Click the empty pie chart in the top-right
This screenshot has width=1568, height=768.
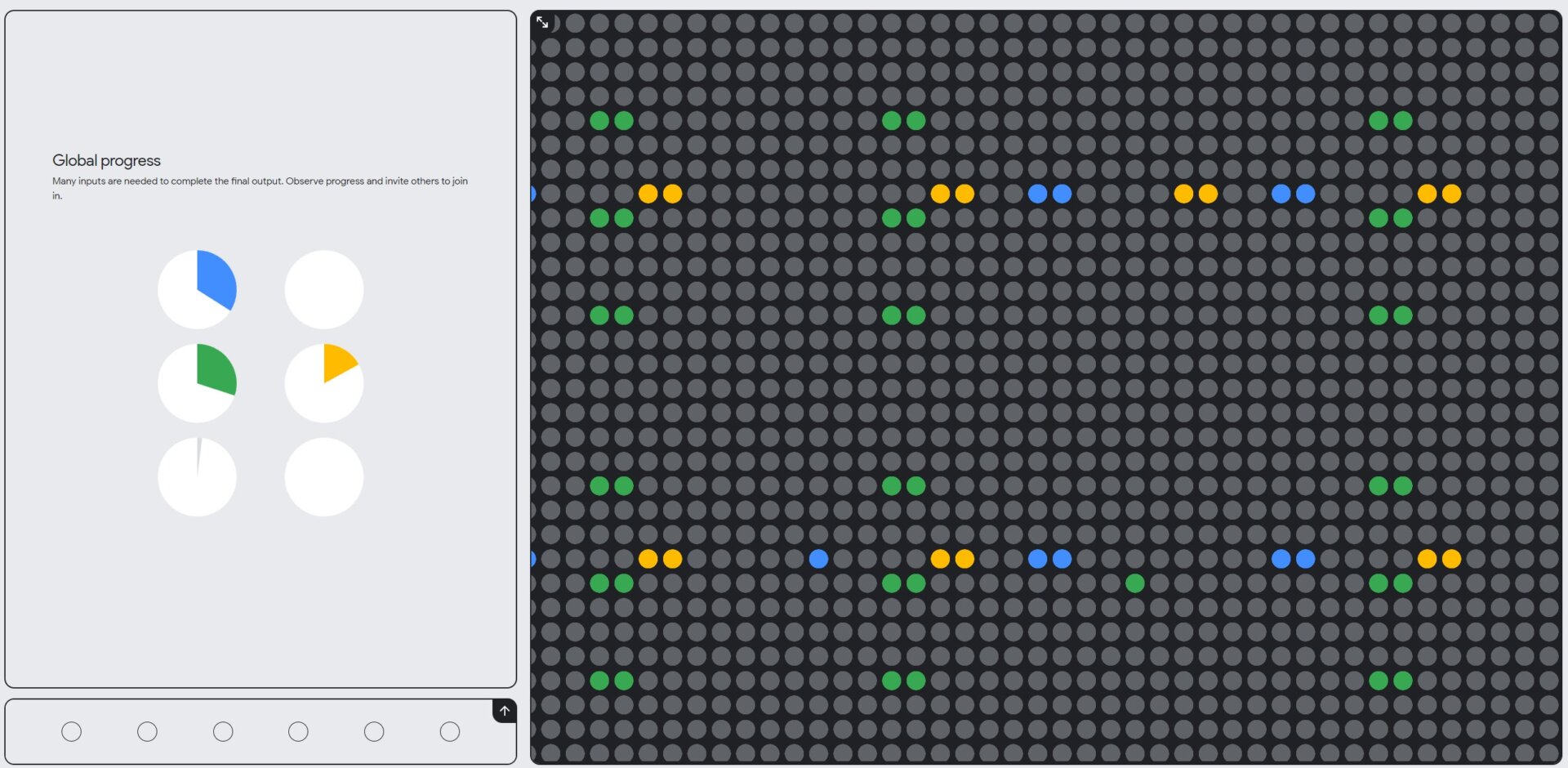coord(324,289)
